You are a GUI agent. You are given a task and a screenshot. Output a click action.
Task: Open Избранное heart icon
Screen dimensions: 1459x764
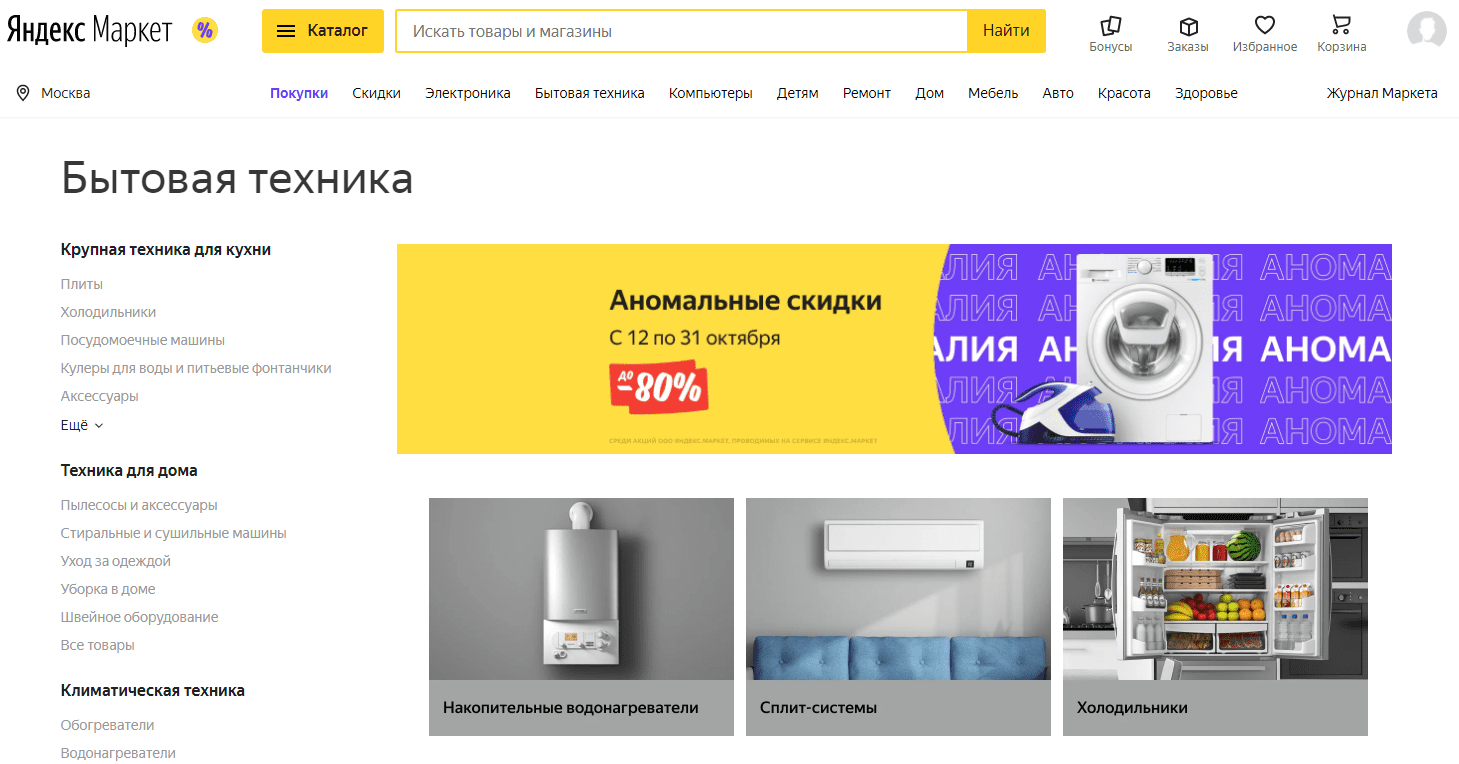pyautogui.click(x=1265, y=26)
